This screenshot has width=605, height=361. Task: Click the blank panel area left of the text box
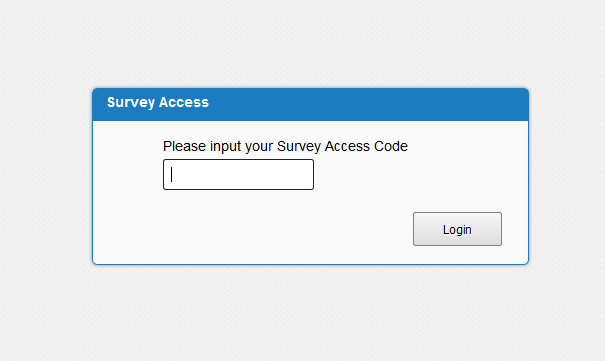pos(128,174)
